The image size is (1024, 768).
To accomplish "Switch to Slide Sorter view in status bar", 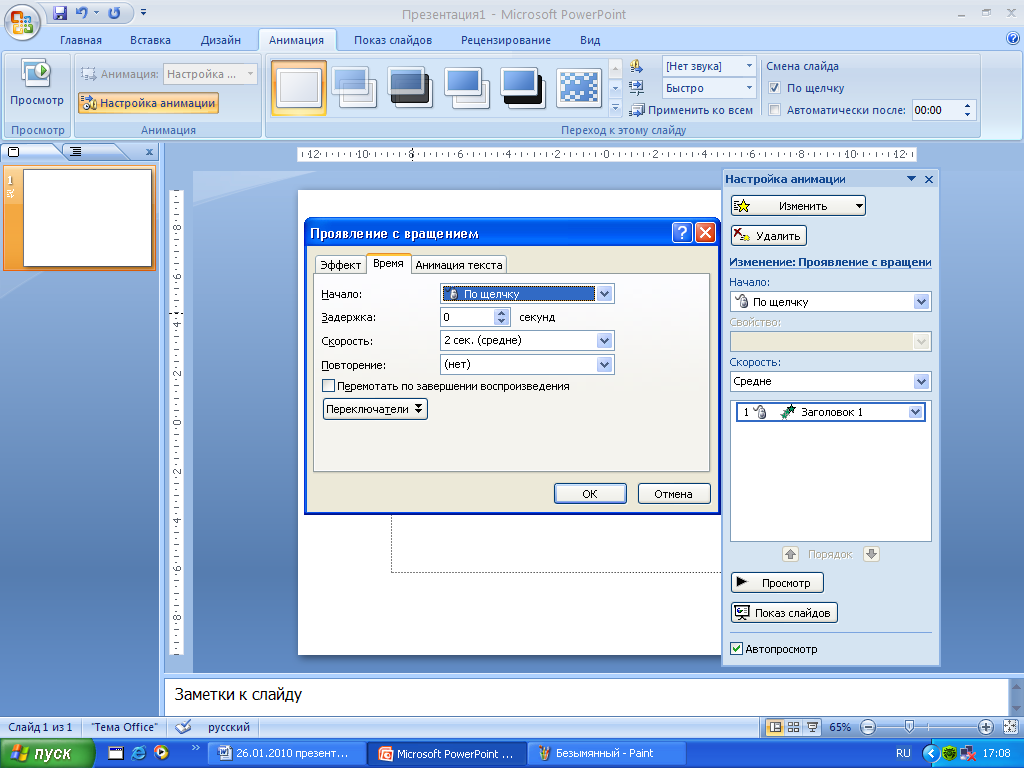I will (793, 727).
